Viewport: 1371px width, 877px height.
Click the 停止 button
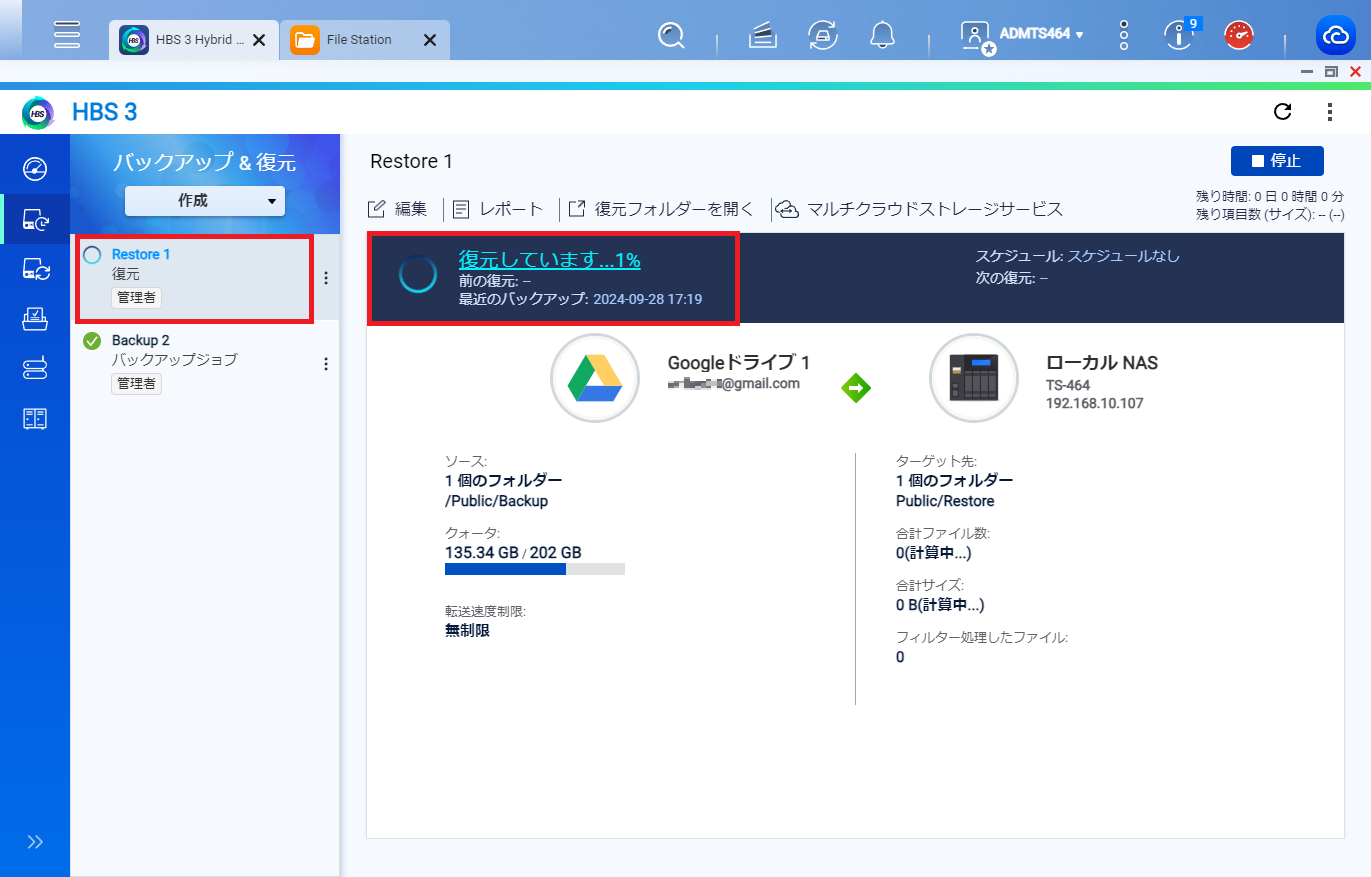coord(1277,161)
